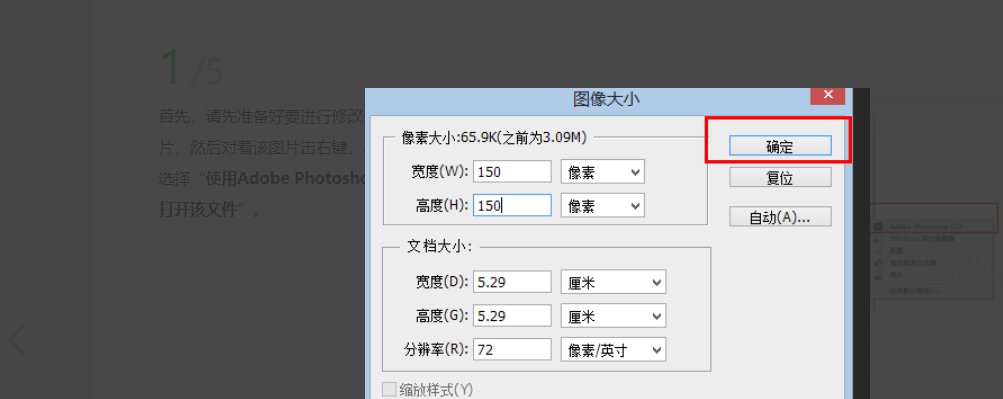Click the 文档大小 group label
1003x399 pixels.
pyautogui.click(x=439, y=246)
